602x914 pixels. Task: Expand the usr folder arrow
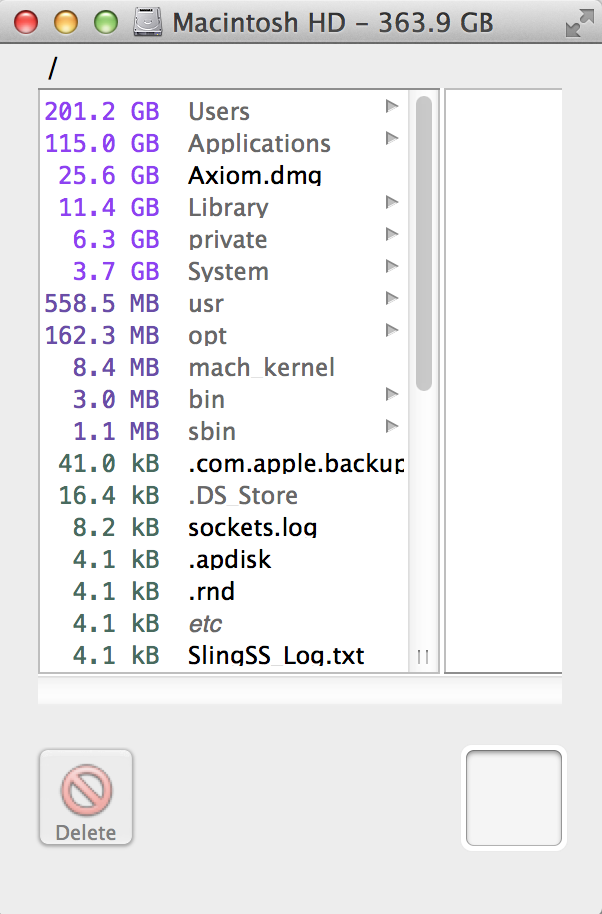click(x=392, y=298)
